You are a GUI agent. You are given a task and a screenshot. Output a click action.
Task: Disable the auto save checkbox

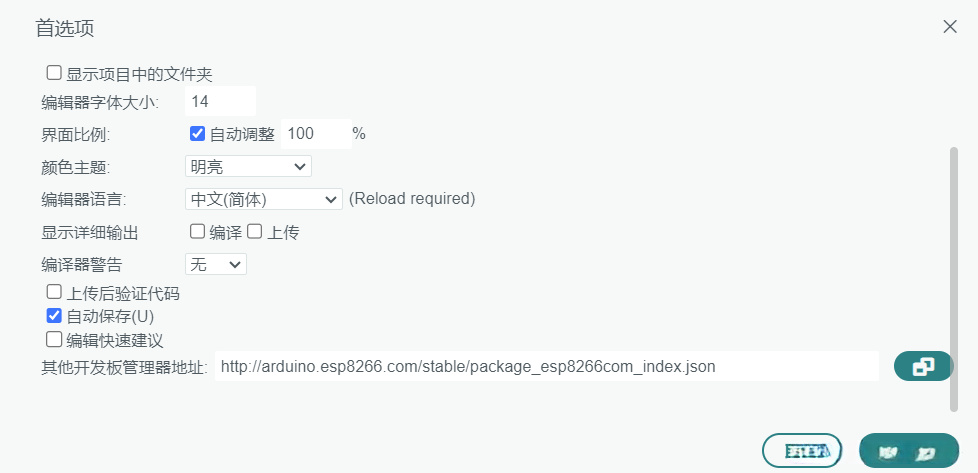54,316
